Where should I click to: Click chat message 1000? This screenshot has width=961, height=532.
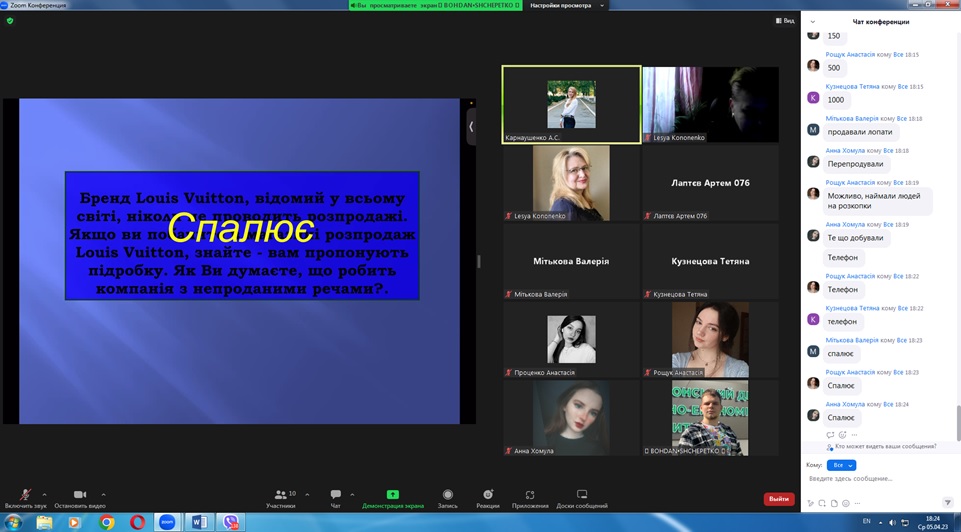tap(835, 100)
